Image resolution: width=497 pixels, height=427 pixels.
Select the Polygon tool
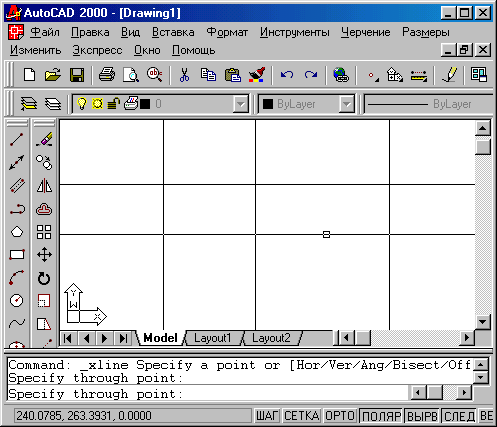pos(17,232)
